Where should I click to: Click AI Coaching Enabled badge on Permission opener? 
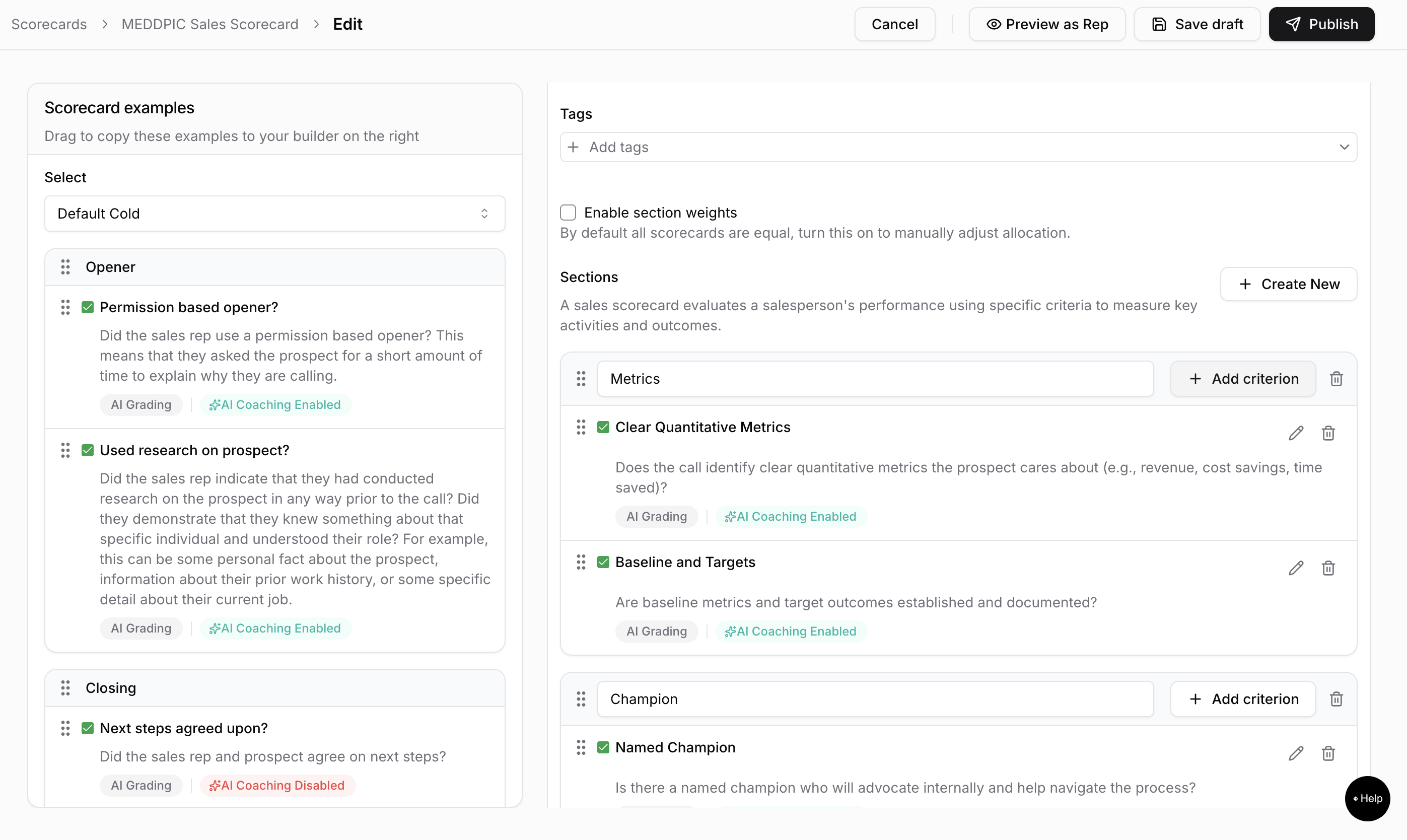pos(275,405)
